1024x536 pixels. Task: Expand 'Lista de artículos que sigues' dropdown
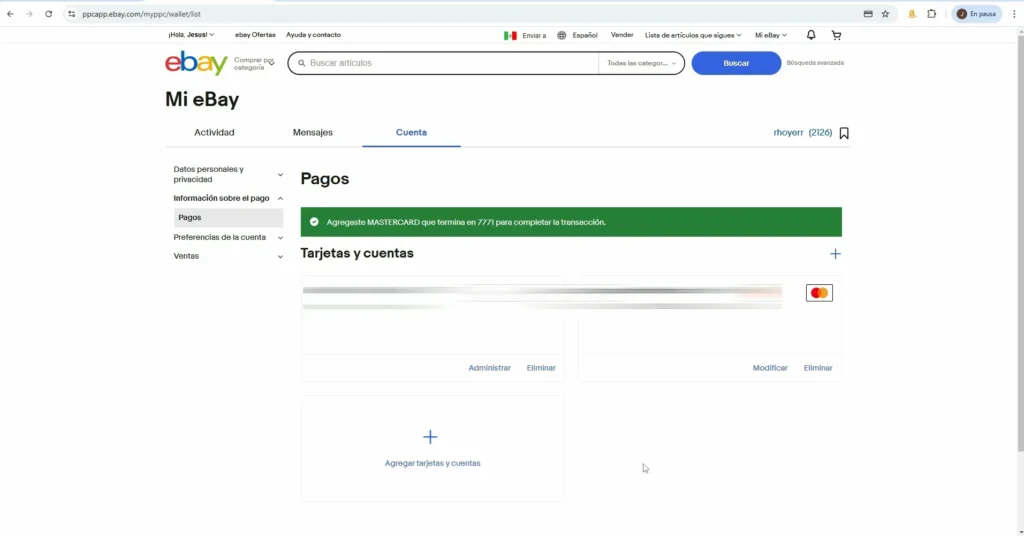tap(693, 35)
